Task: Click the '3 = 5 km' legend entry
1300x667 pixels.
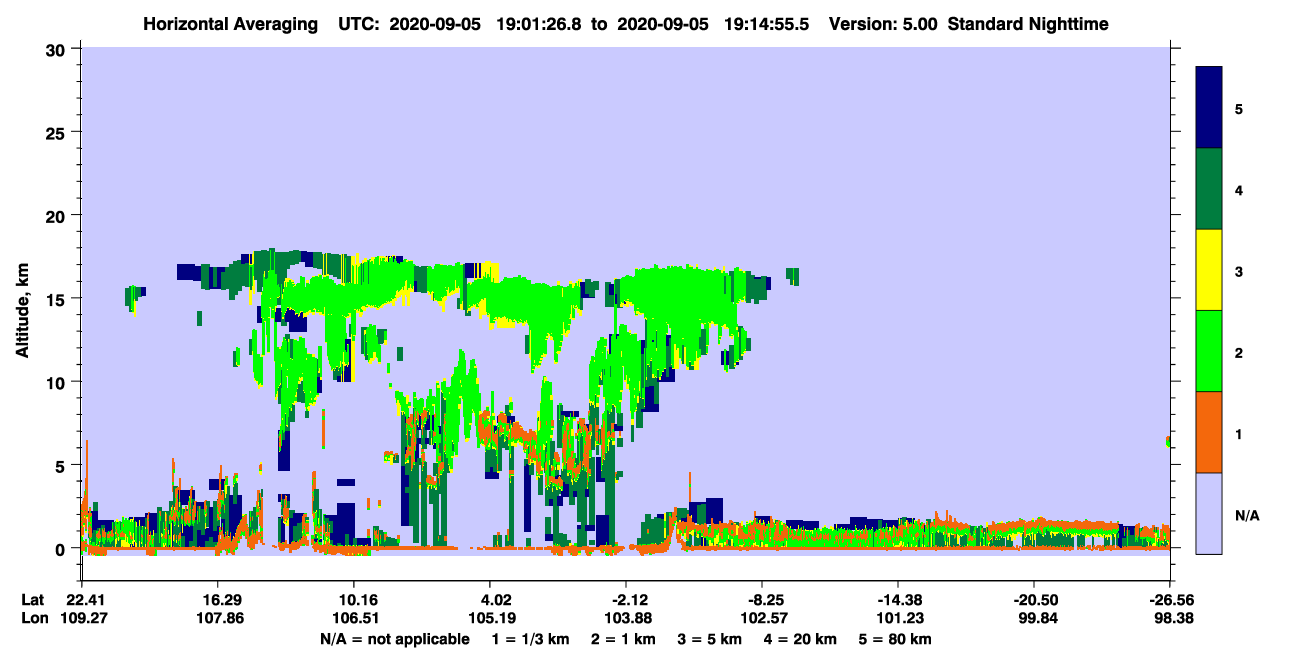Action: click(710, 639)
